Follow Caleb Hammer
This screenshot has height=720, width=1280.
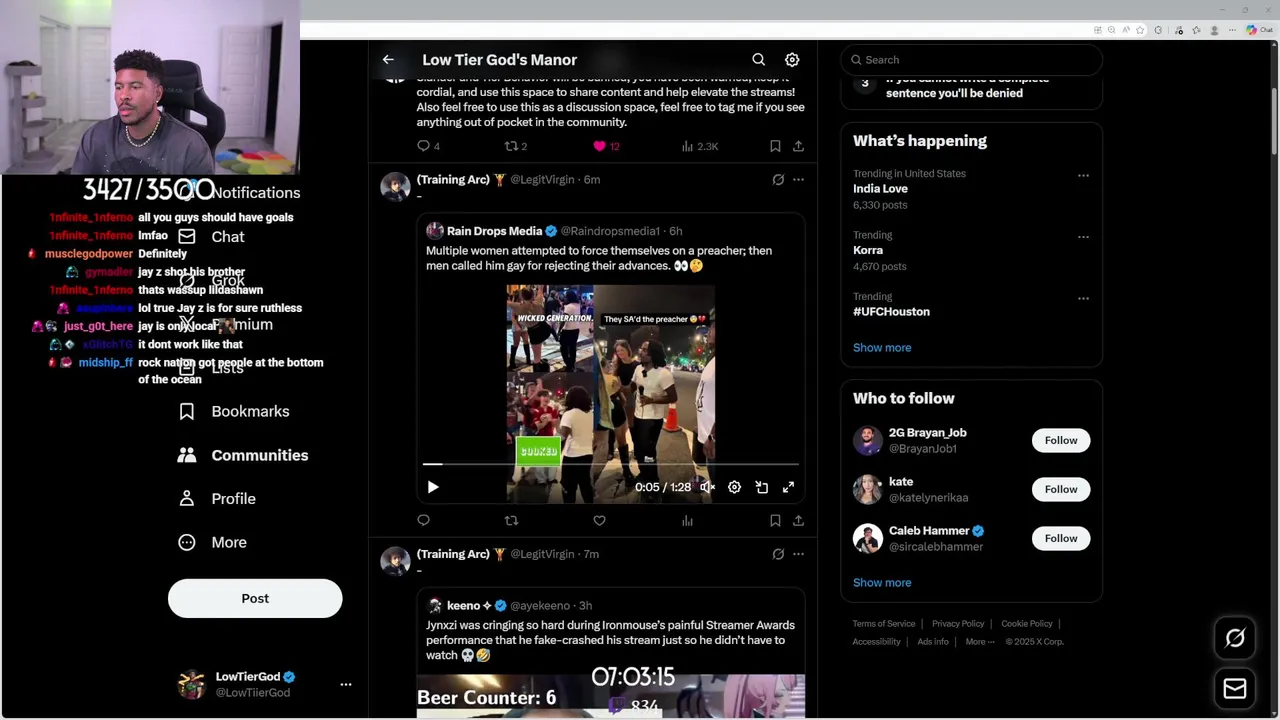(x=1061, y=538)
